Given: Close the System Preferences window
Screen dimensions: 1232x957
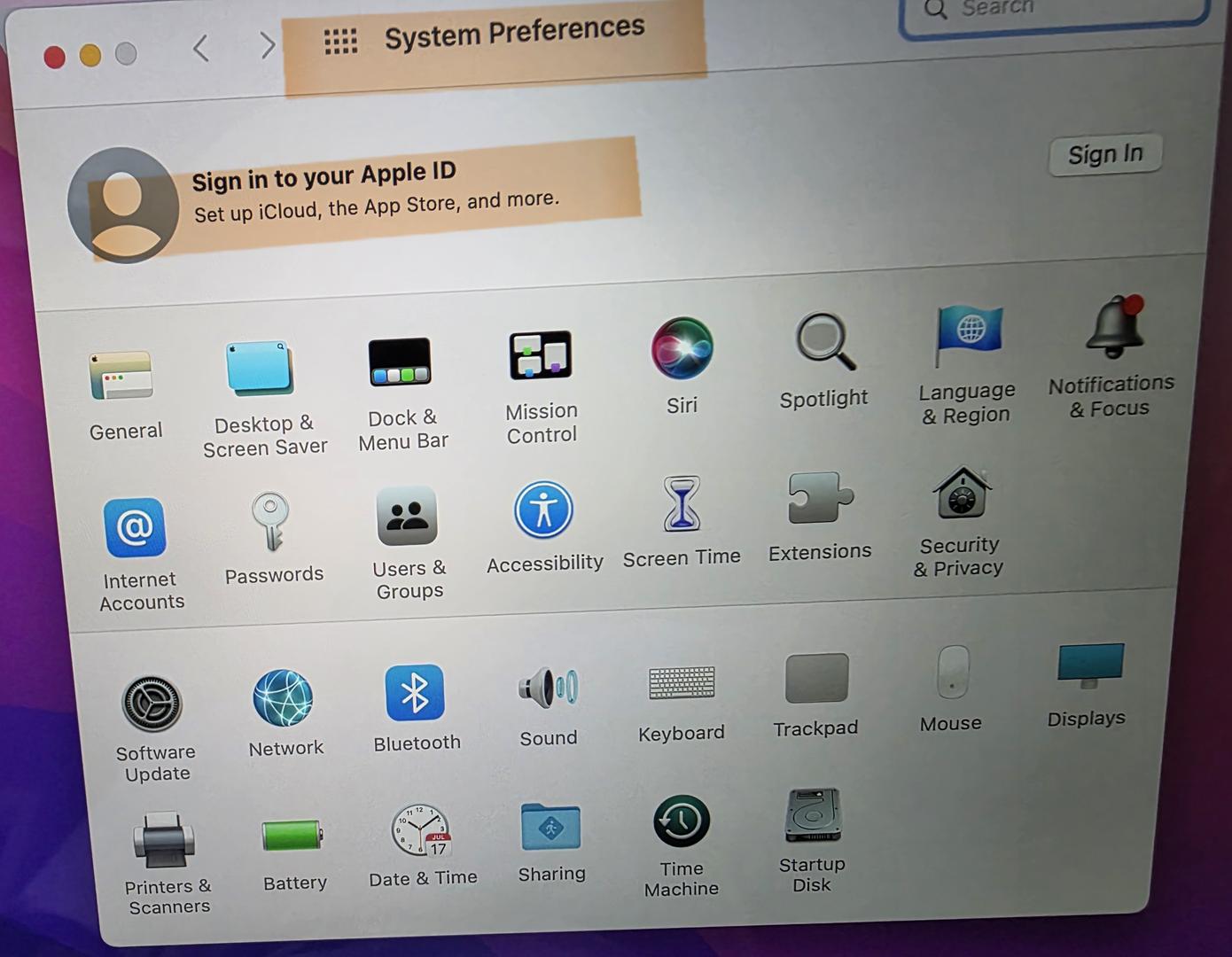Looking at the screenshot, I should (54, 57).
